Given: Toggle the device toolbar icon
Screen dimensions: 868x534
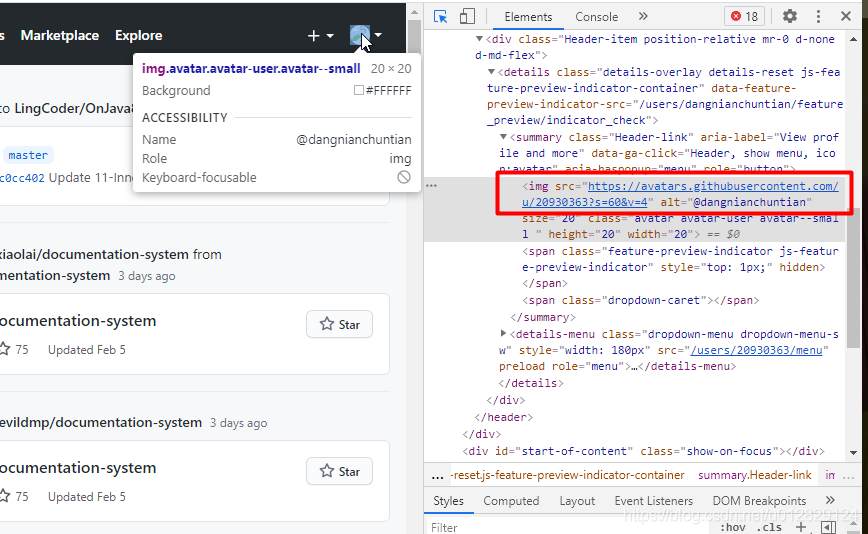Looking at the screenshot, I should click(467, 17).
